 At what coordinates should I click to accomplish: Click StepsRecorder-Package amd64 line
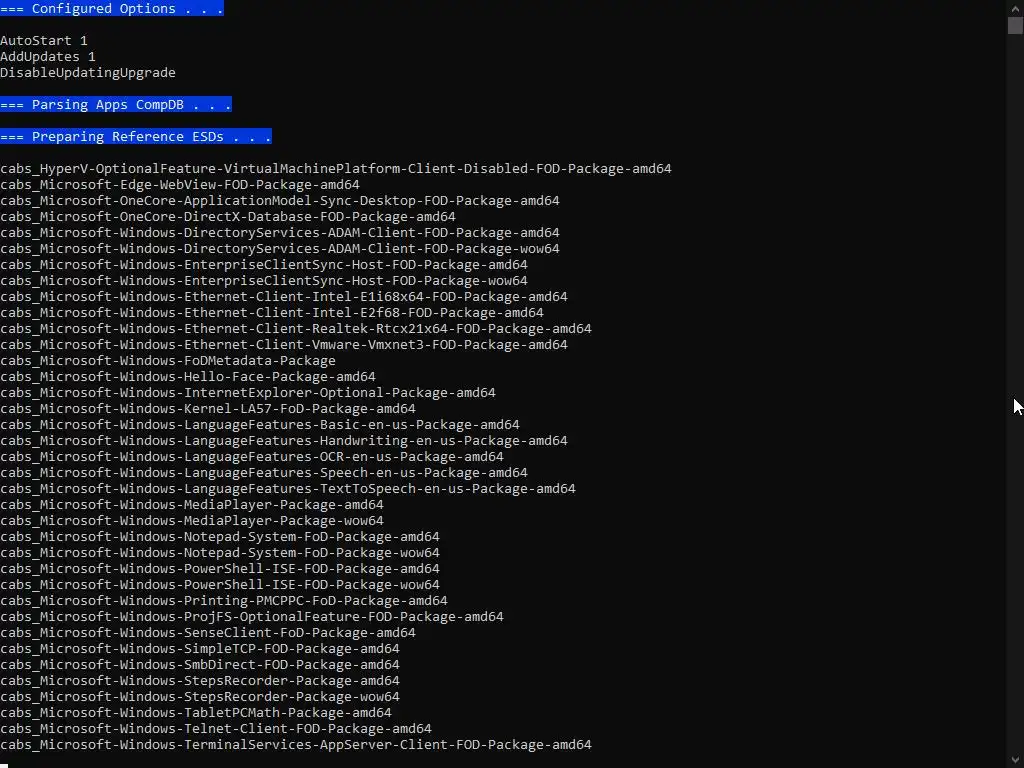click(x=200, y=680)
